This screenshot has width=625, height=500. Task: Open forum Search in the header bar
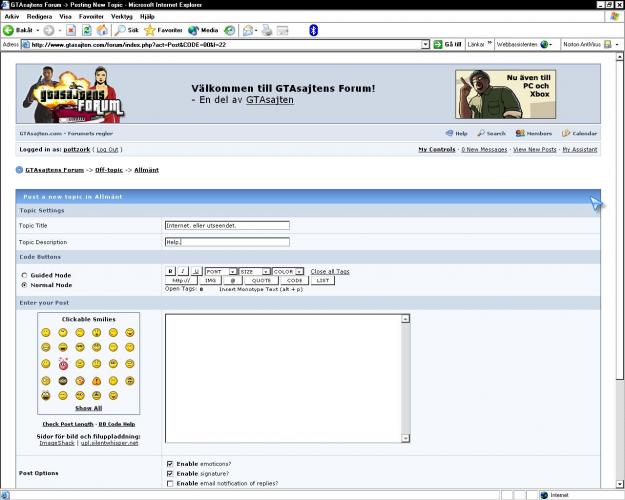tap(491, 133)
